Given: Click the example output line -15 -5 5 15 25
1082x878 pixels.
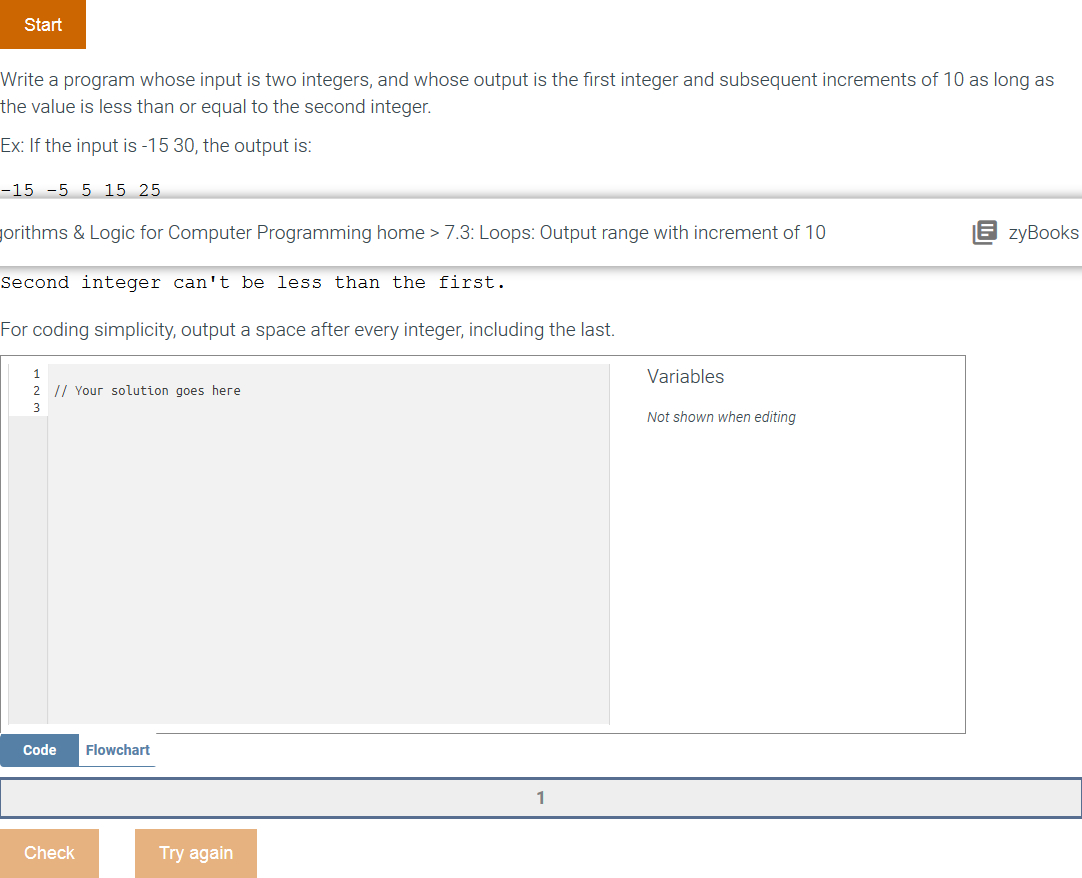Looking at the screenshot, I should [x=80, y=190].
